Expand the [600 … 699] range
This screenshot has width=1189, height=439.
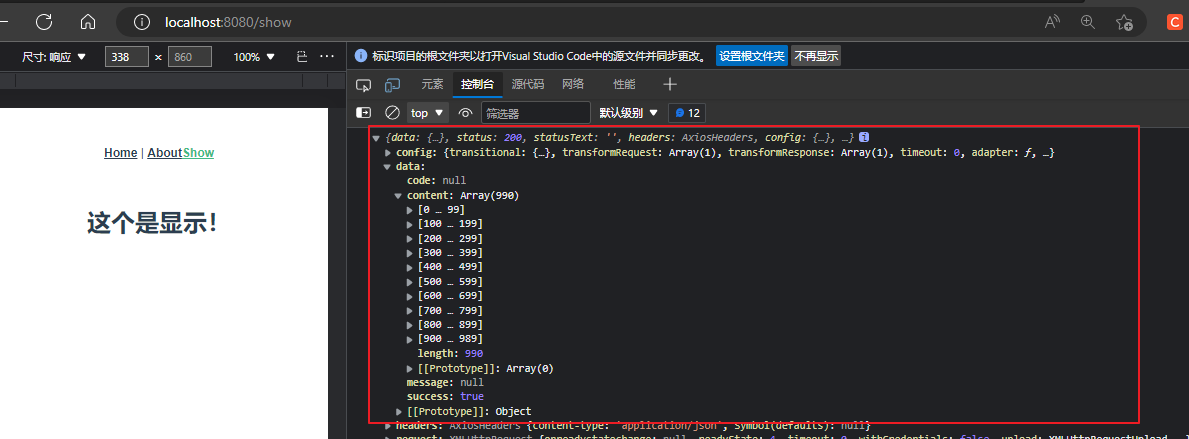pos(410,296)
